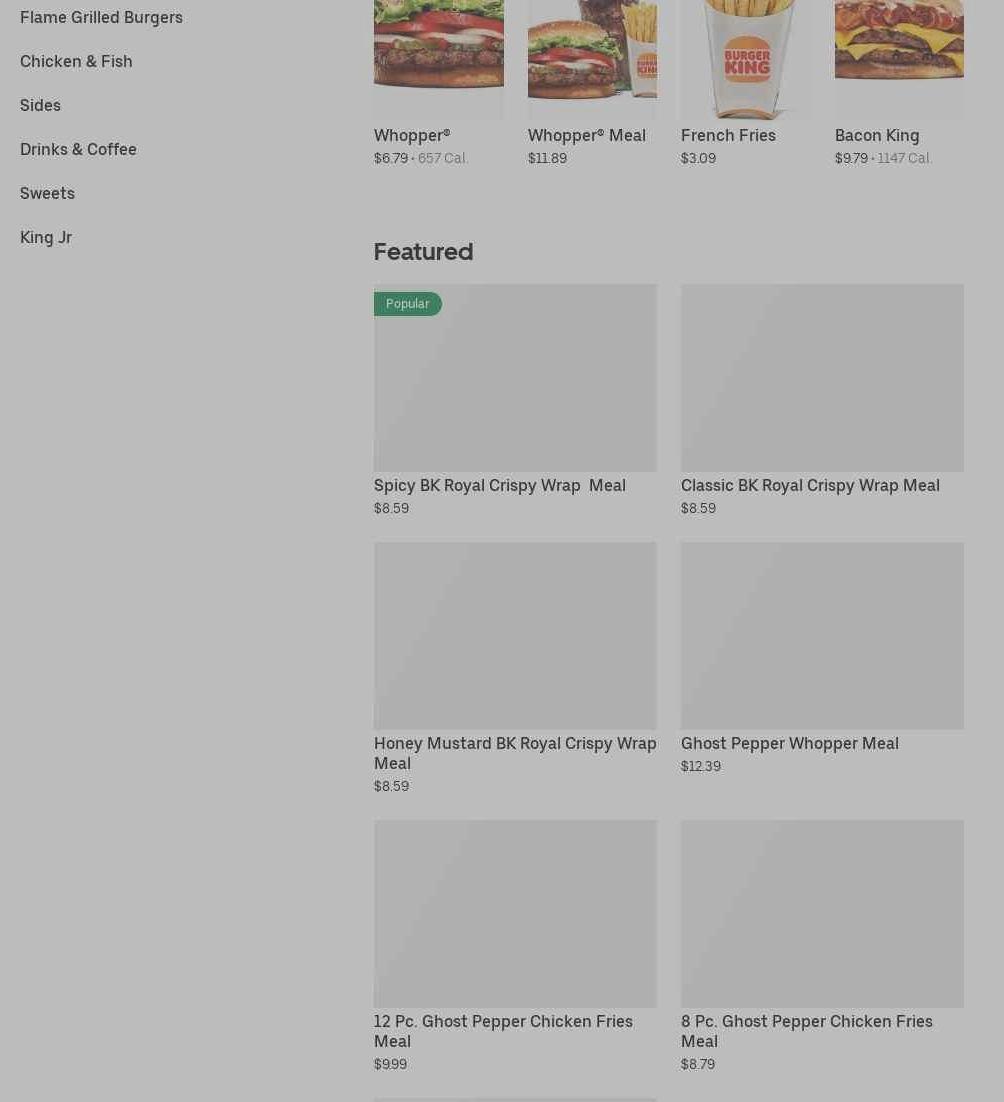Viewport: 1004px width, 1102px height.
Task: Click the Whopper burger image
Action: tap(438, 59)
